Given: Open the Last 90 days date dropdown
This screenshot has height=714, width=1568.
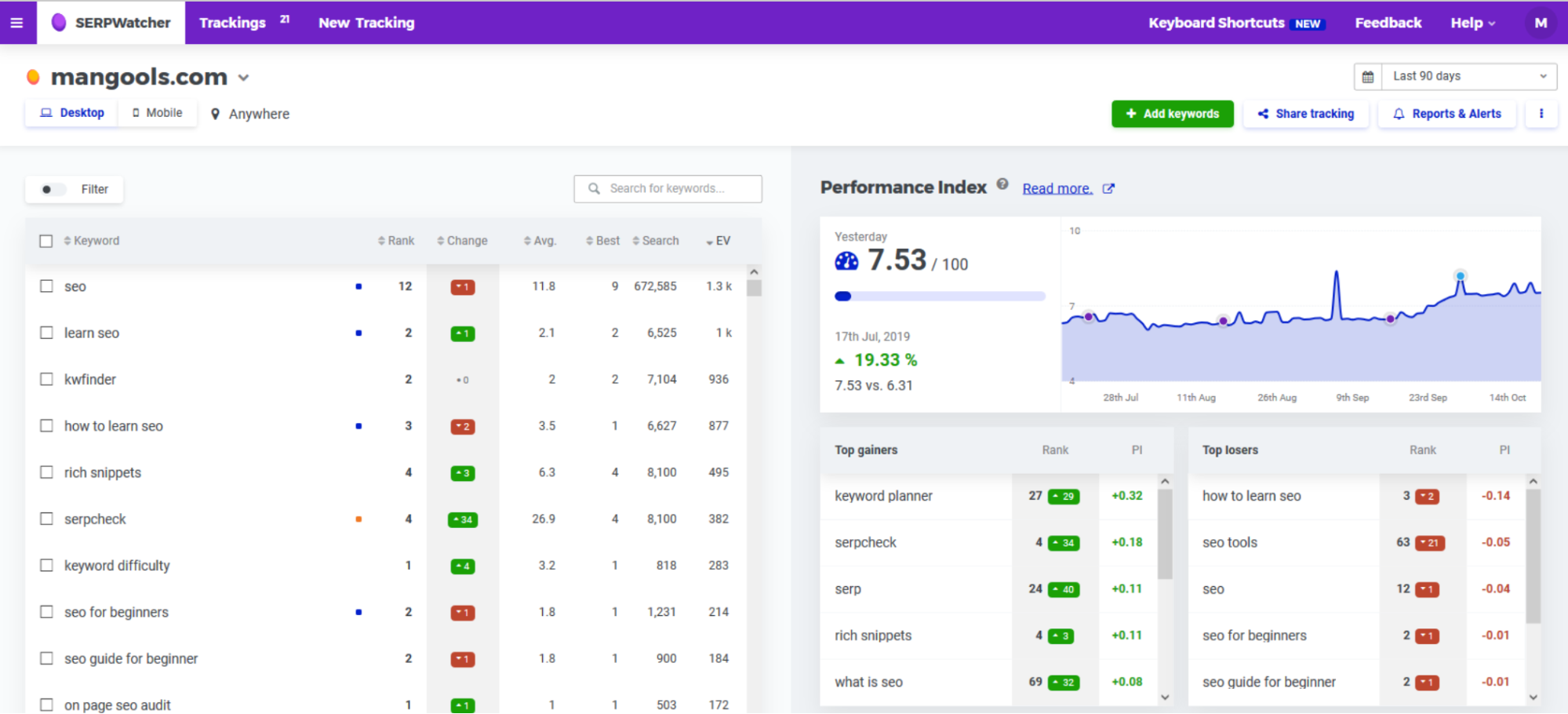Looking at the screenshot, I should click(x=1468, y=77).
